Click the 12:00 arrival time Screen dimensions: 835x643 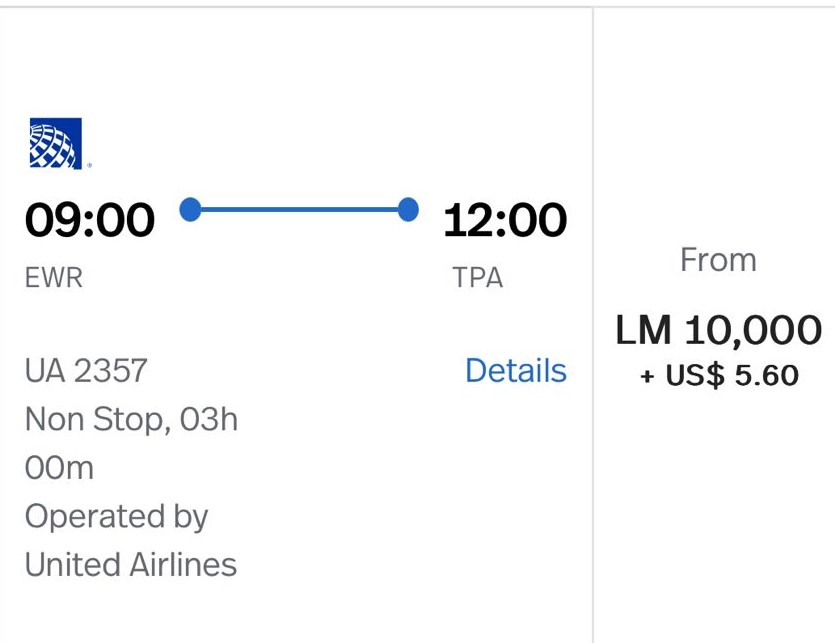[504, 220]
